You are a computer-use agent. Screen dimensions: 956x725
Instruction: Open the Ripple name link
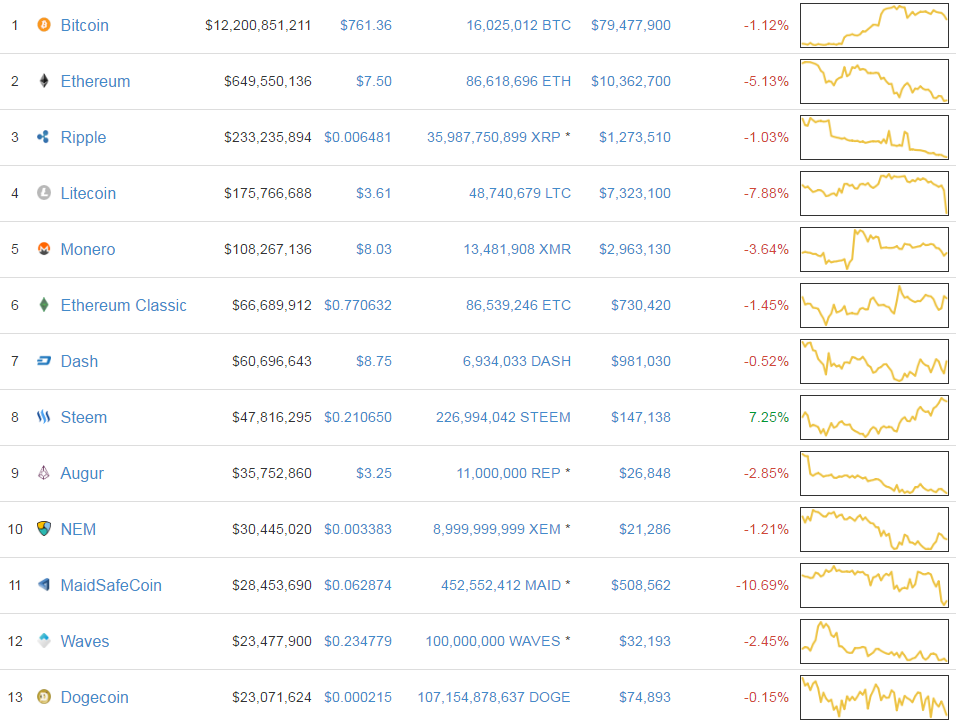click(83, 138)
